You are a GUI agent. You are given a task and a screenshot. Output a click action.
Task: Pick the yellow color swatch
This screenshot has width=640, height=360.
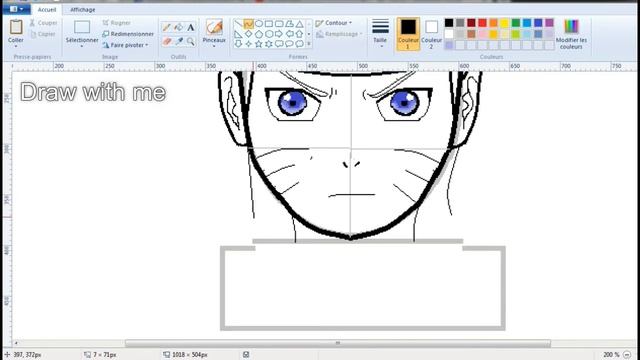pyautogui.click(x=504, y=22)
